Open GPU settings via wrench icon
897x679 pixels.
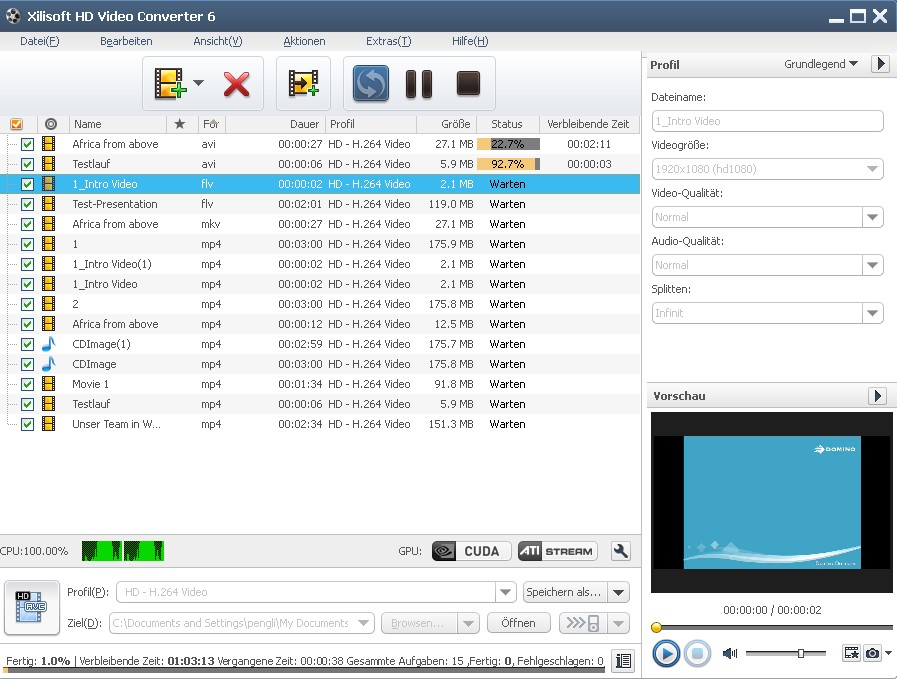point(621,551)
